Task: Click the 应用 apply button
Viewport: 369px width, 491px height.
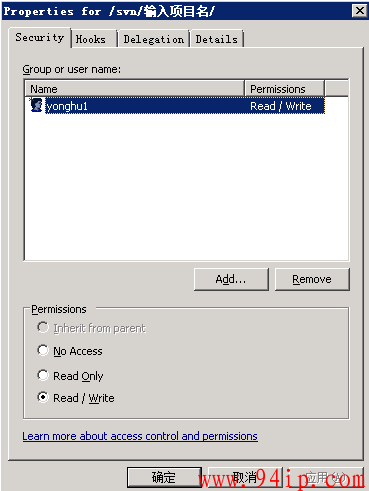Action: pos(325,477)
